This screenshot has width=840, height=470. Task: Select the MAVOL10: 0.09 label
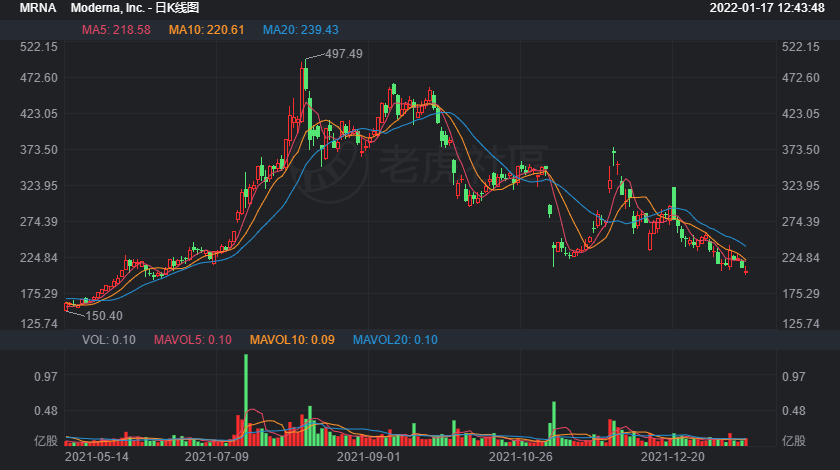pos(292,340)
